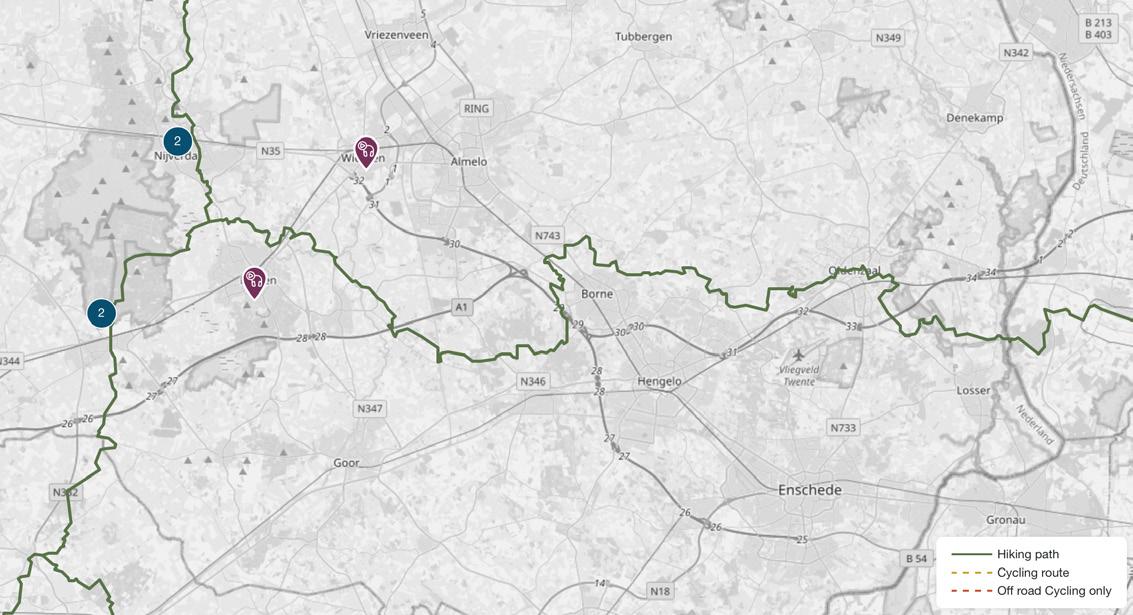Click the N743 road shield

[x=548, y=236]
